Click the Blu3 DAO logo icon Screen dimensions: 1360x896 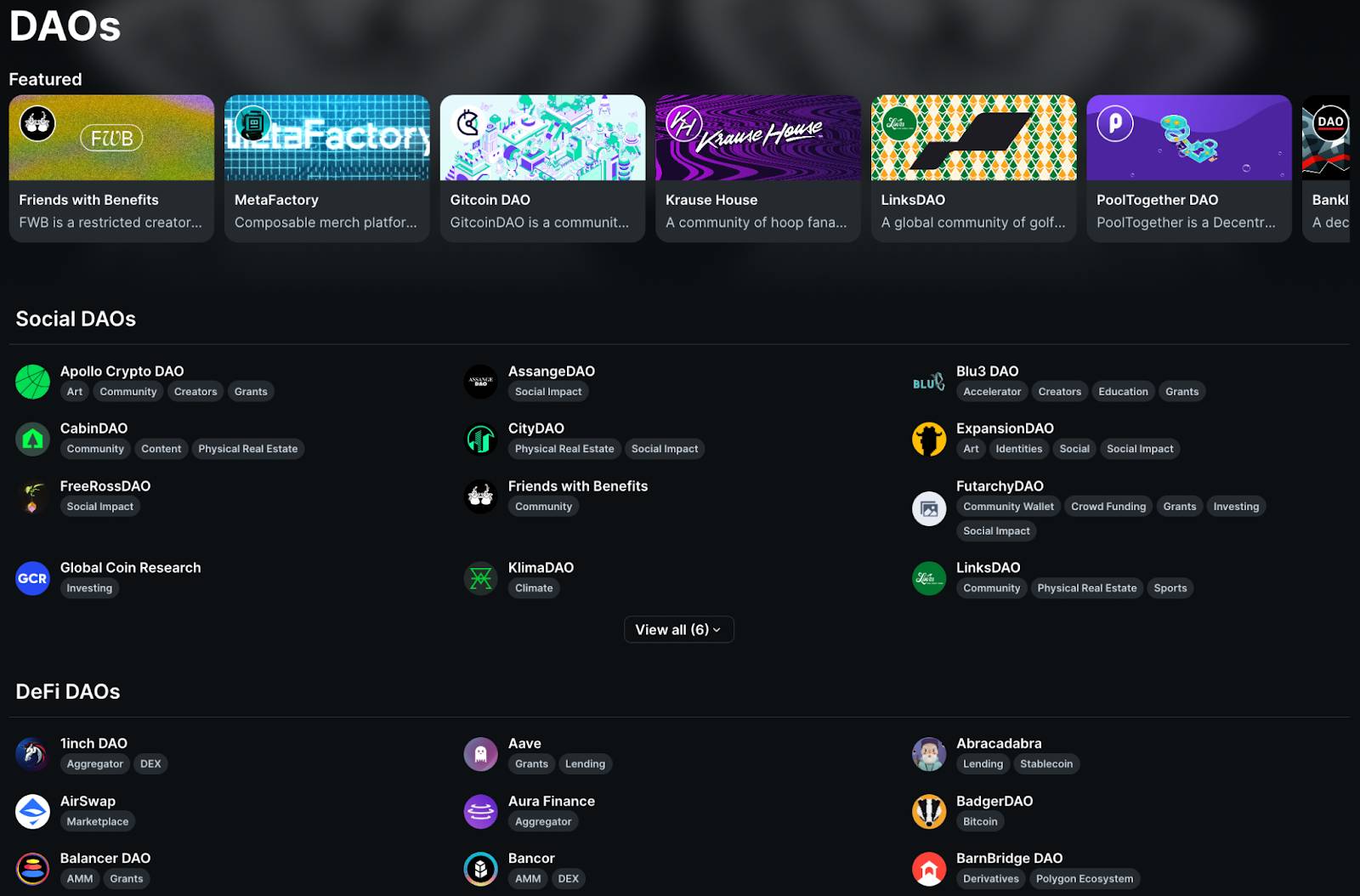click(929, 382)
